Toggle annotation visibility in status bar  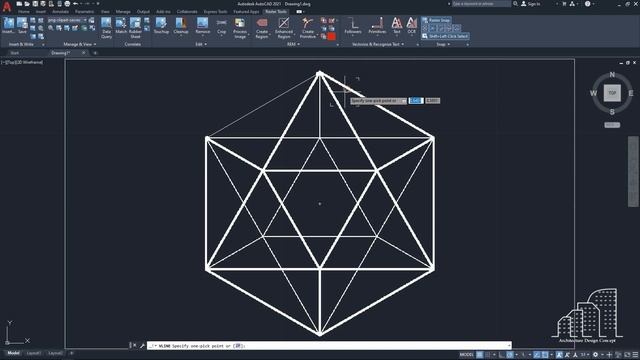click(560, 355)
